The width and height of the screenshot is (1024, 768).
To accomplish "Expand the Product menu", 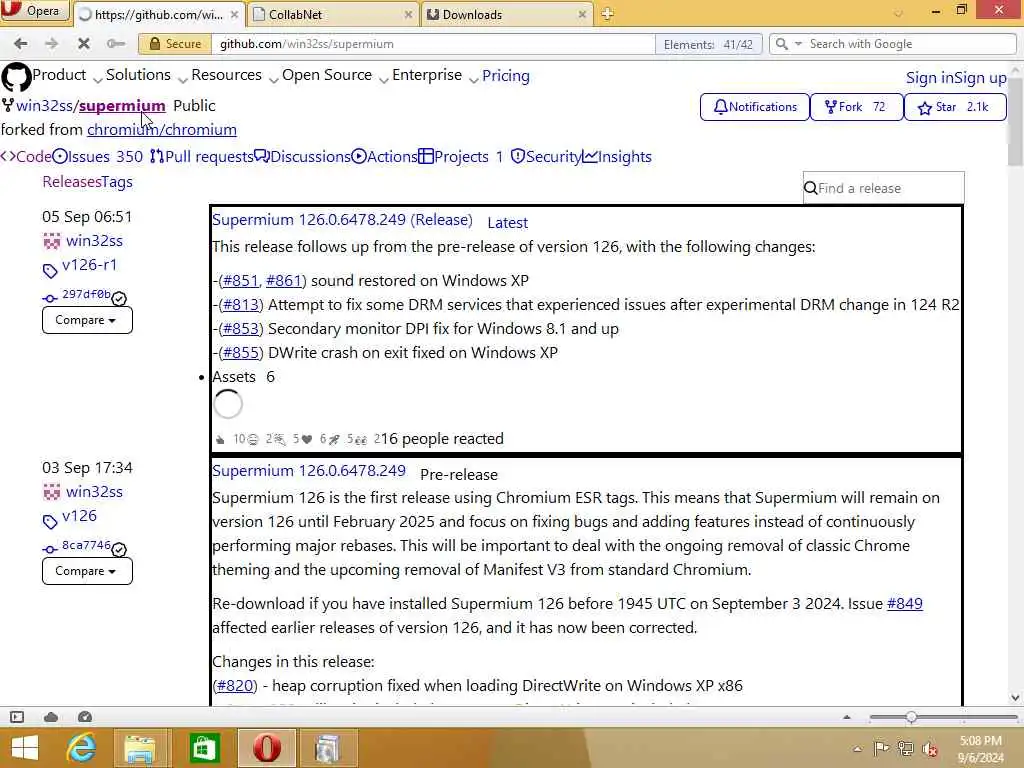I will 67,76.
